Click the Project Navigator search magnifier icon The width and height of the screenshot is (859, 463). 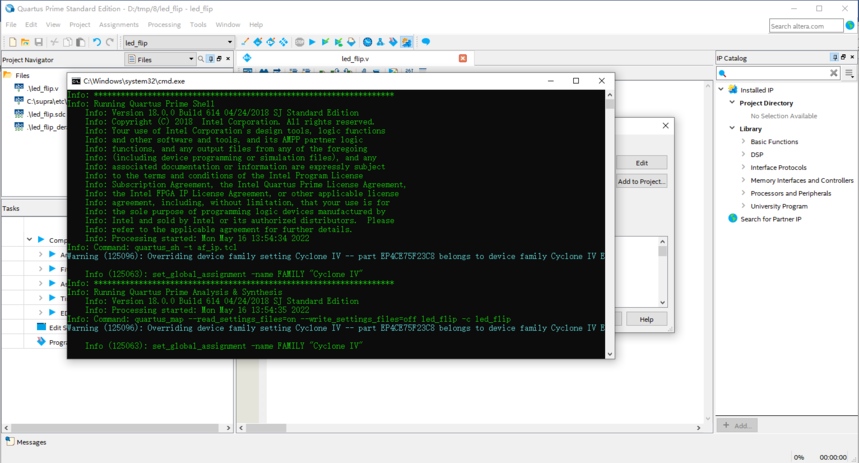[201, 59]
